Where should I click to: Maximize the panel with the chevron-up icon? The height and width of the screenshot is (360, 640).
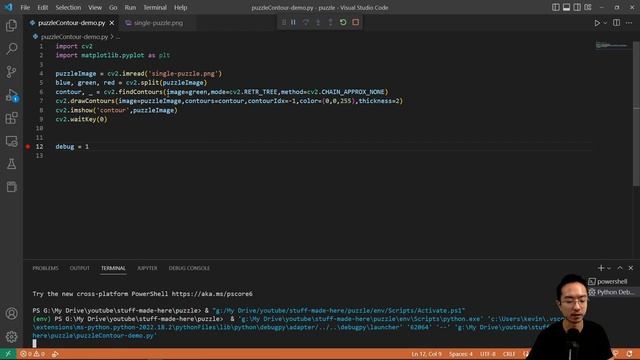pyautogui.click(x=620, y=268)
